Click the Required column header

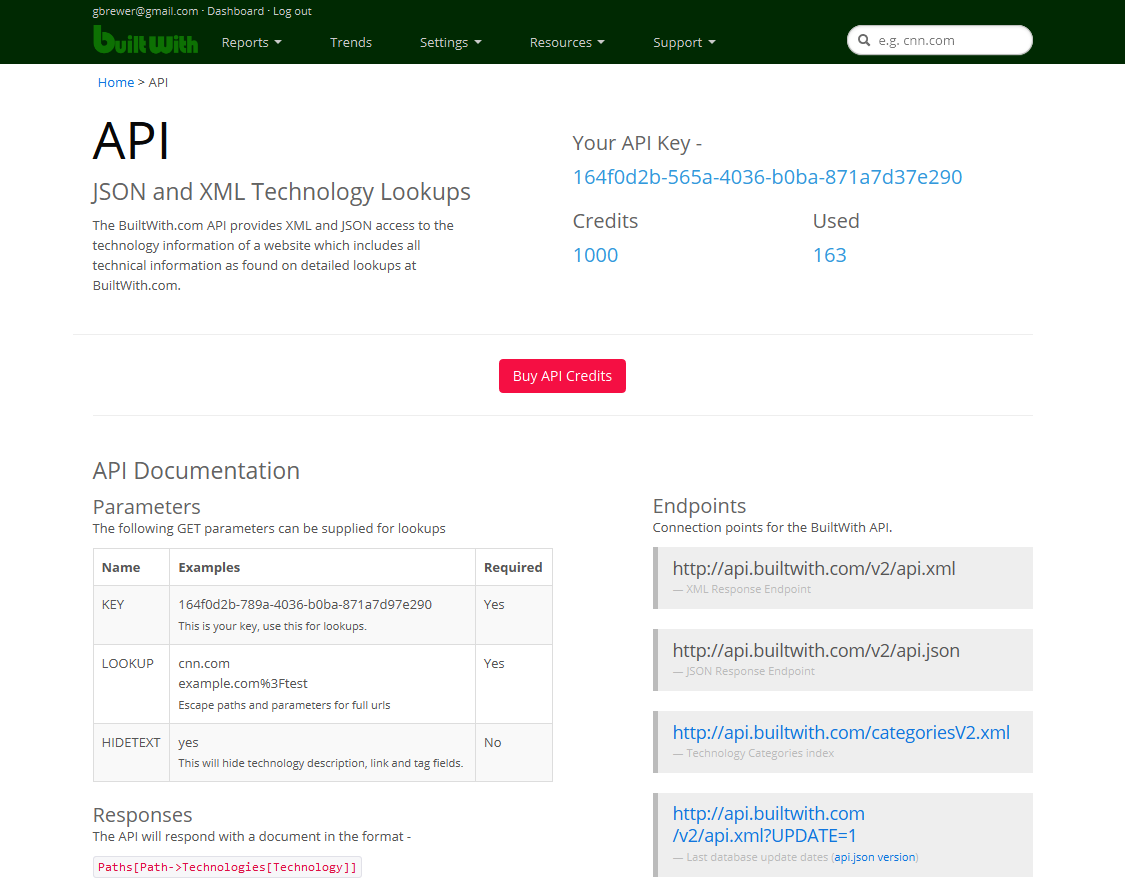tap(513, 567)
